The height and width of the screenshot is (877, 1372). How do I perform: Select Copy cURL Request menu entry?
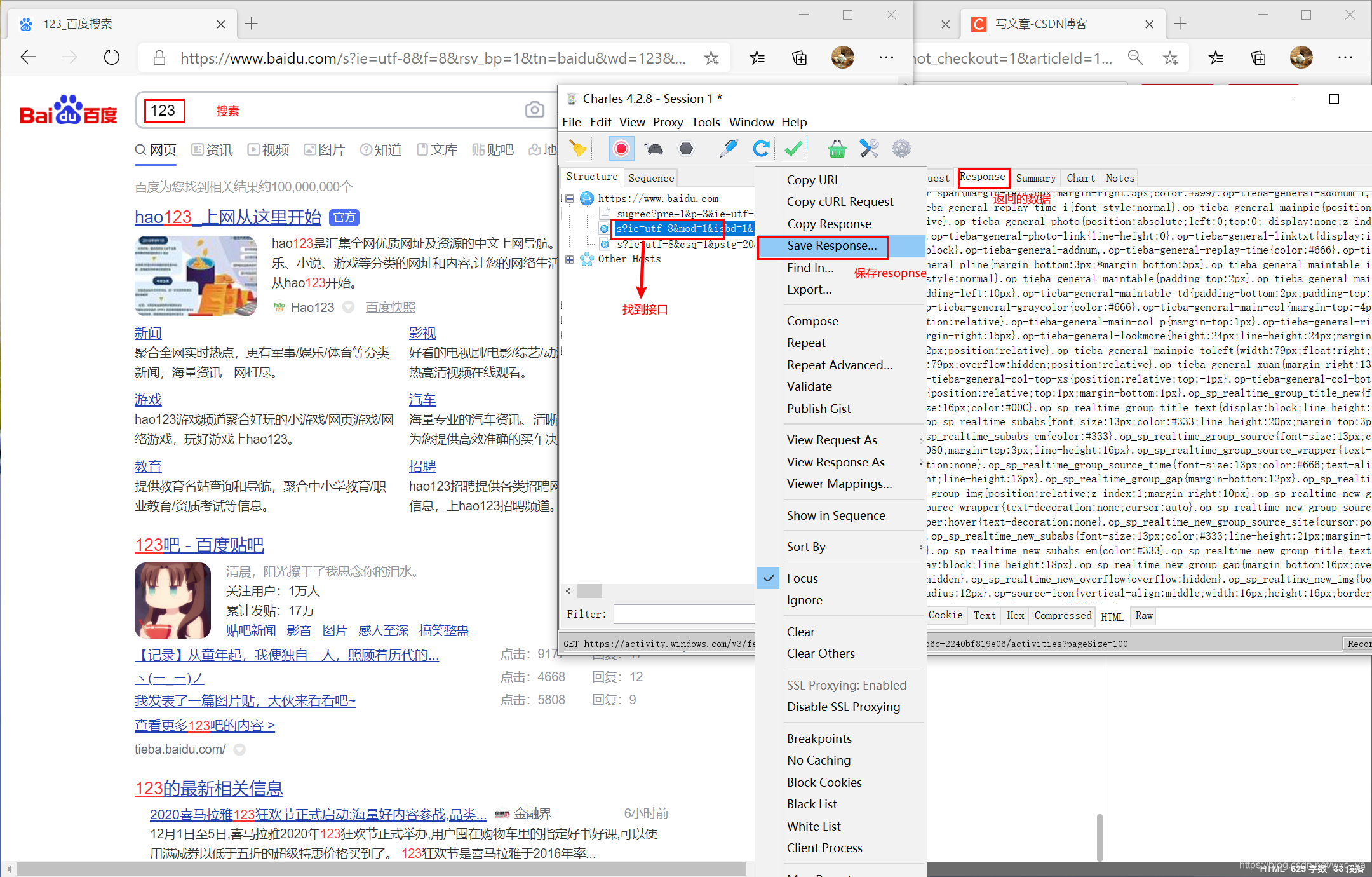tap(840, 201)
